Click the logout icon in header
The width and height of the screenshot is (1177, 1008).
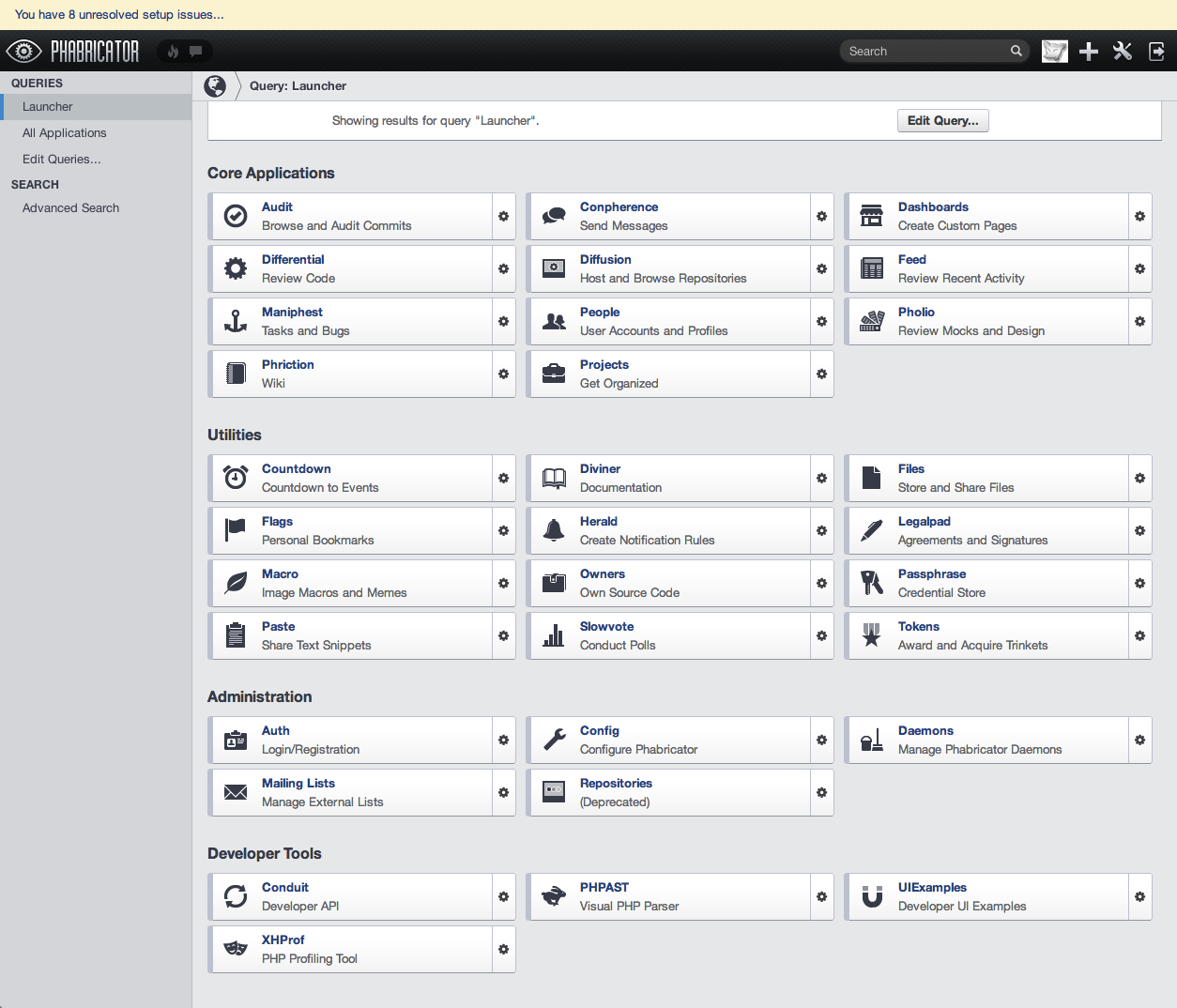coord(1157,52)
